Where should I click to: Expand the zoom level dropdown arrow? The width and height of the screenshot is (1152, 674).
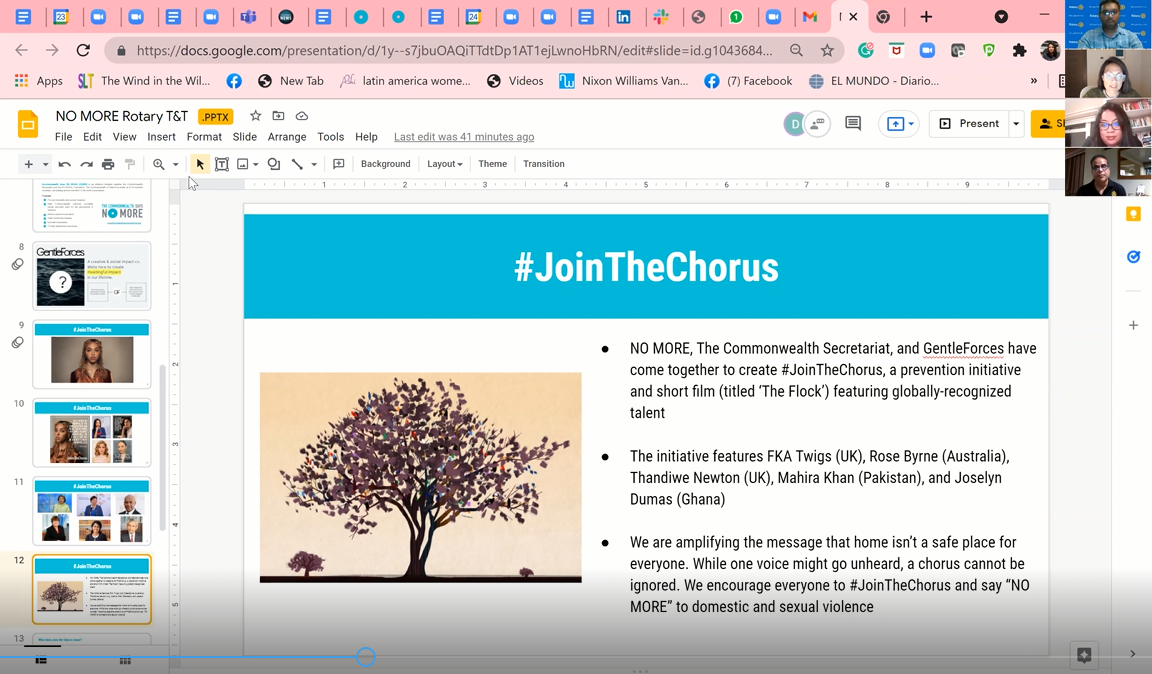pos(175,164)
